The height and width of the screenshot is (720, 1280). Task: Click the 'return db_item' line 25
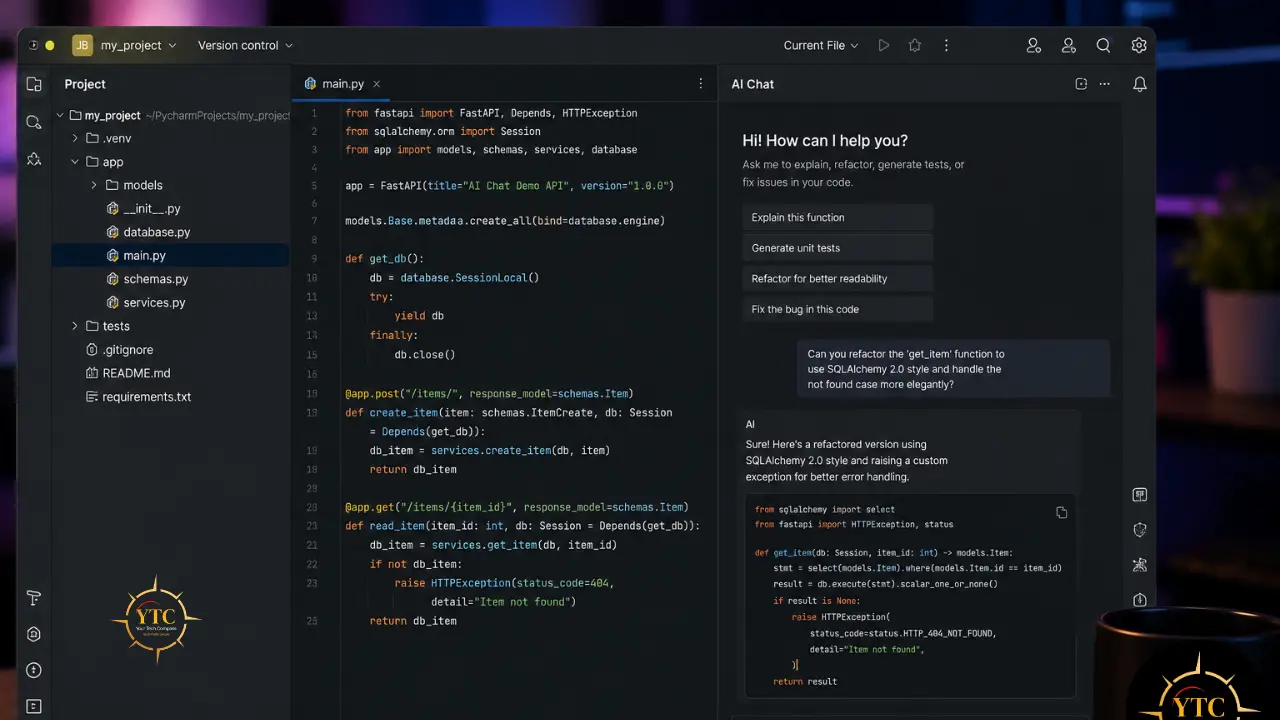point(413,621)
